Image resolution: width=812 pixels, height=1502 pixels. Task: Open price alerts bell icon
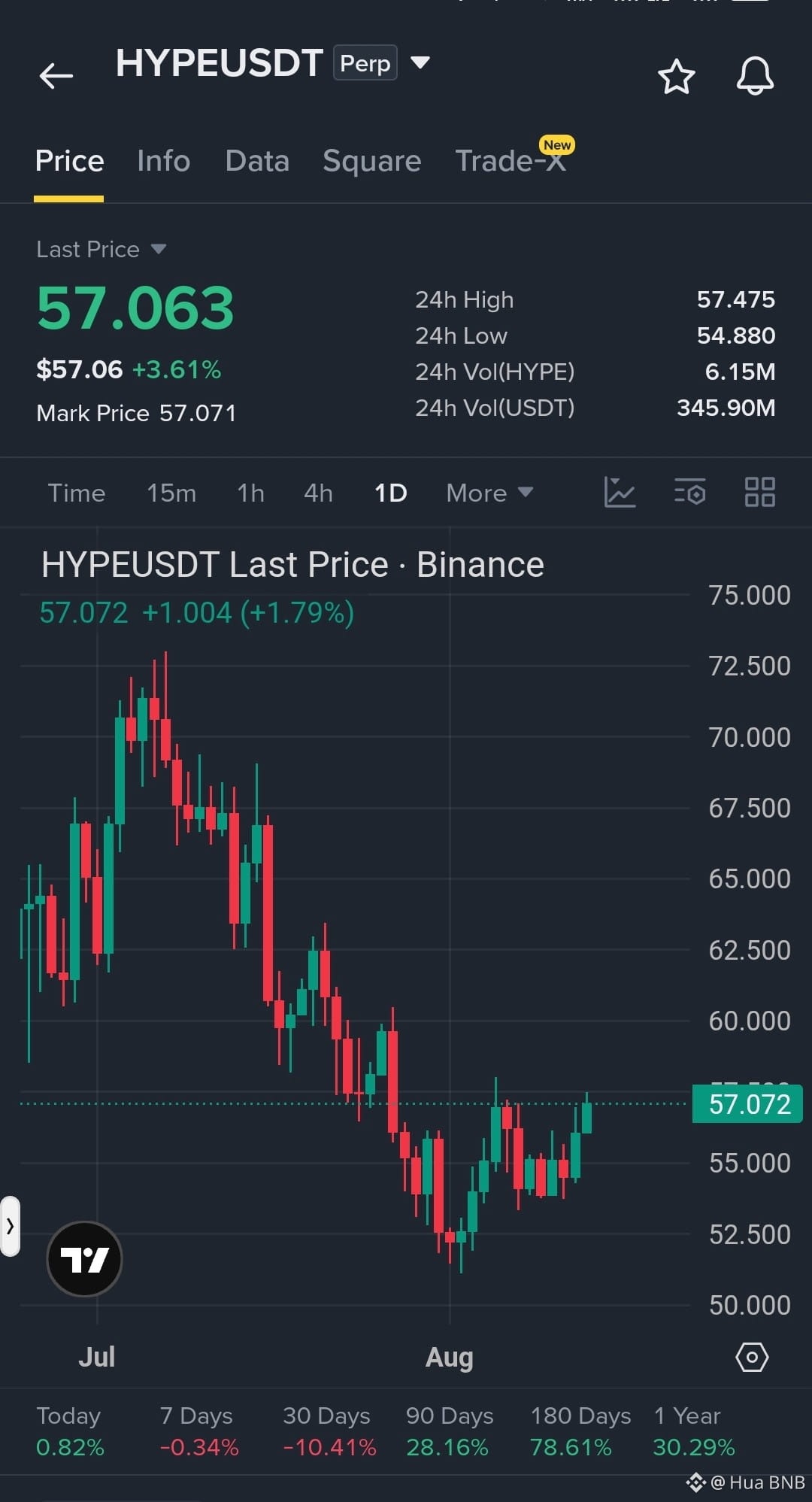(754, 76)
